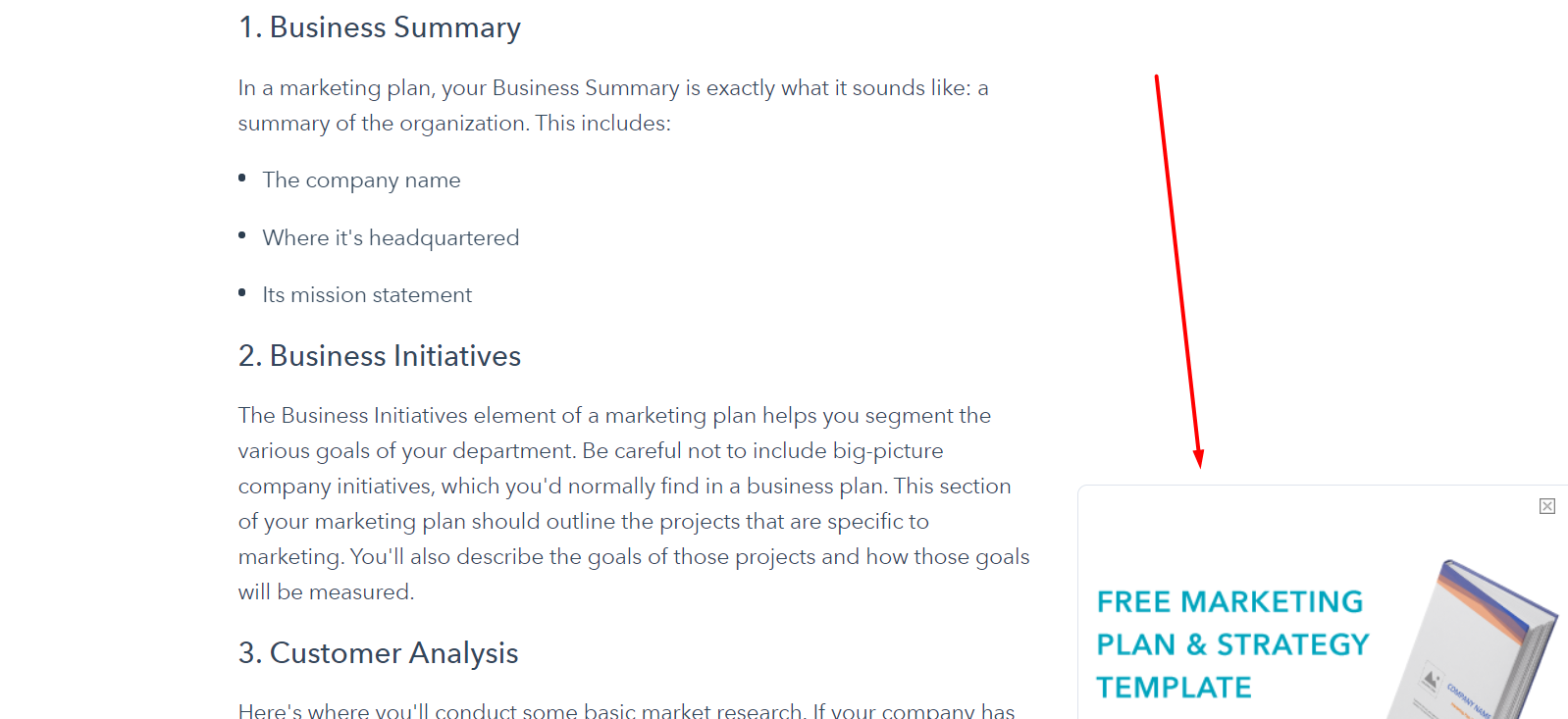
Task: Click the line starting "In a marketing plan"
Action: [613, 88]
